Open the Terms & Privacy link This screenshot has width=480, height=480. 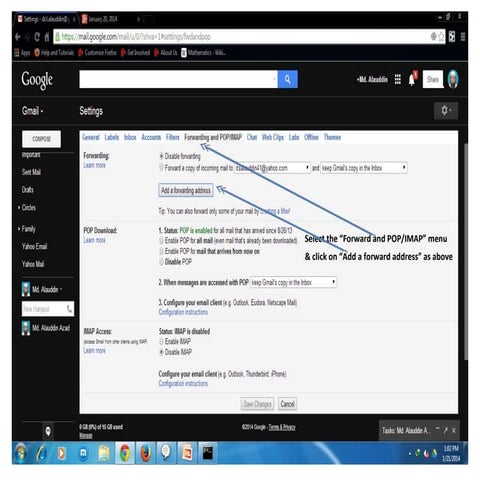(282, 427)
